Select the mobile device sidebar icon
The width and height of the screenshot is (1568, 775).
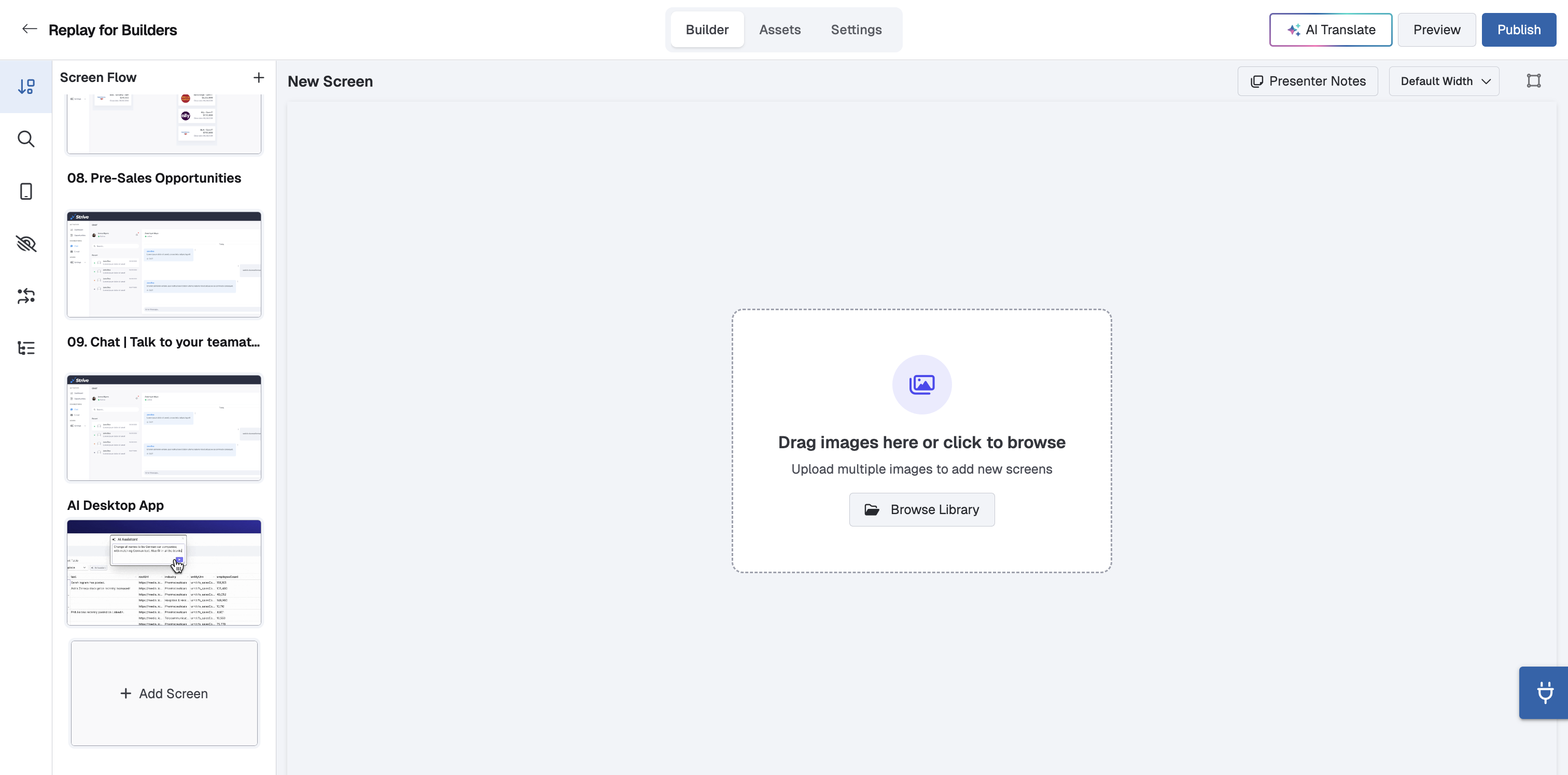pos(26,191)
